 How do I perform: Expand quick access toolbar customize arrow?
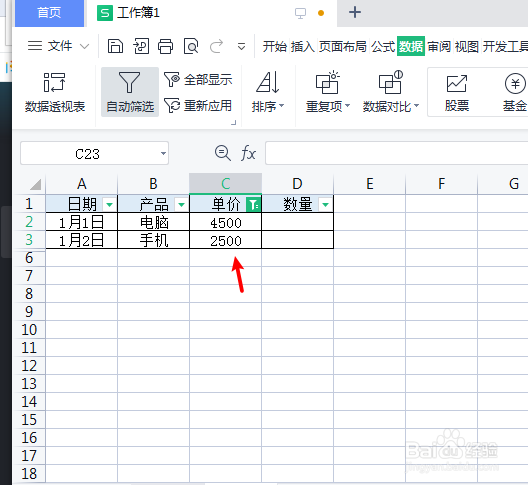(241, 46)
